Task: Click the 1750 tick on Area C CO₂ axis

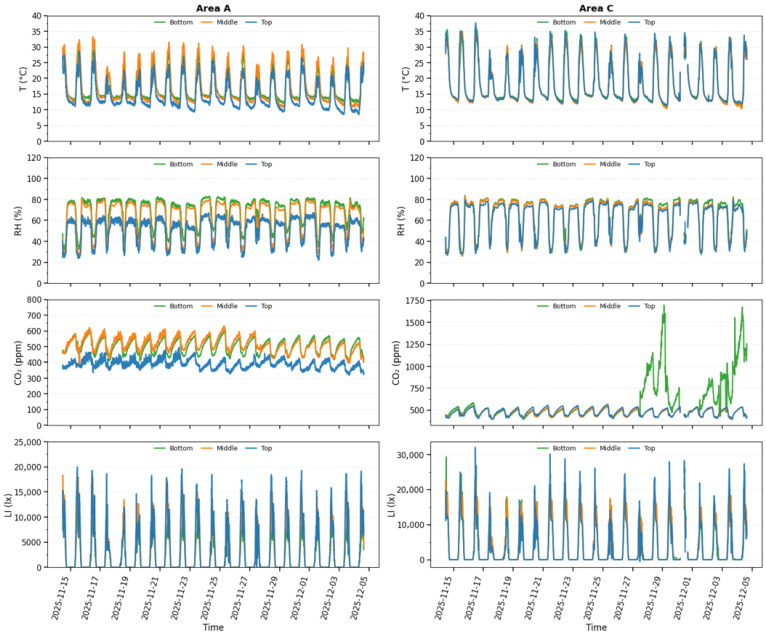Action: (416, 300)
